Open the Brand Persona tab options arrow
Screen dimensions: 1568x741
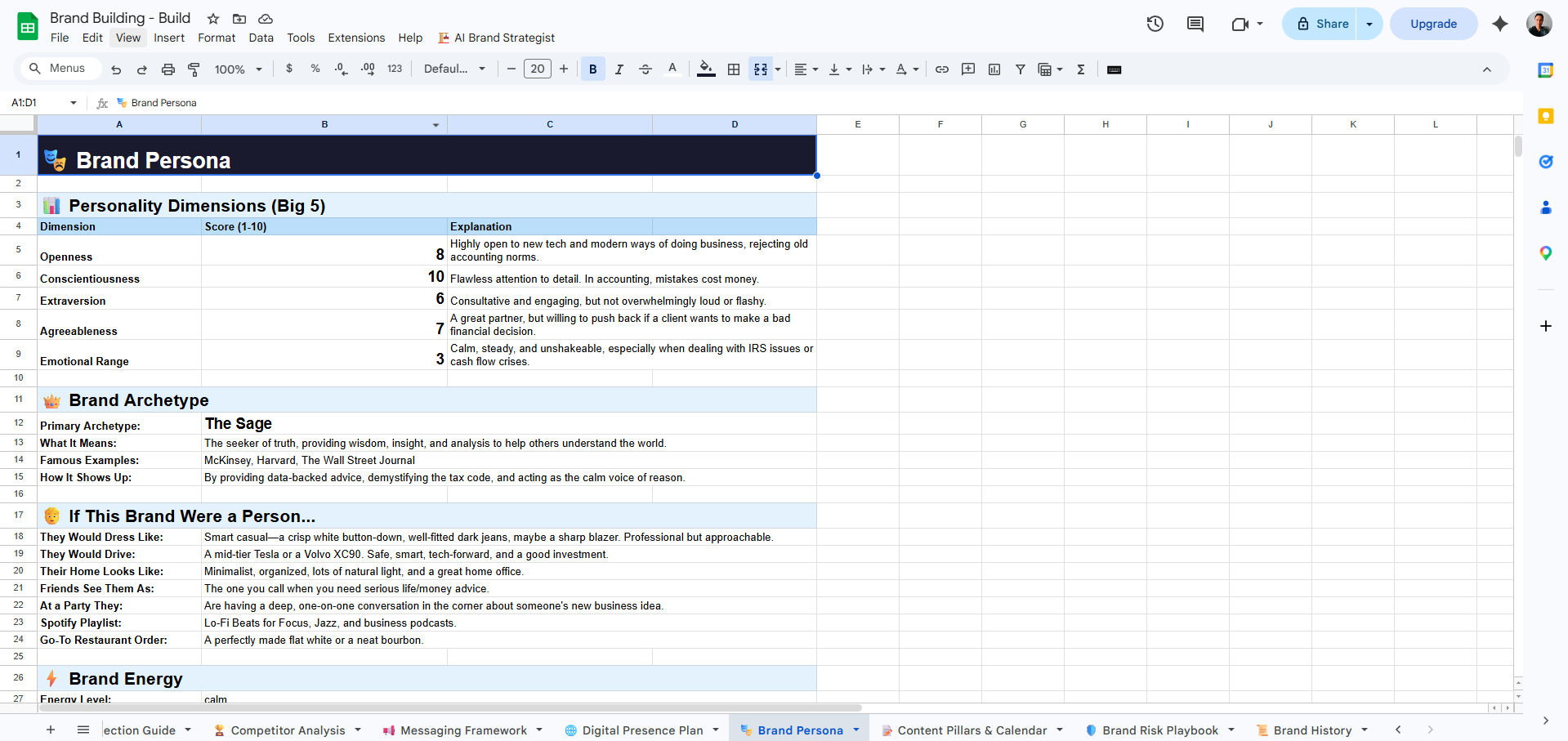(856, 730)
